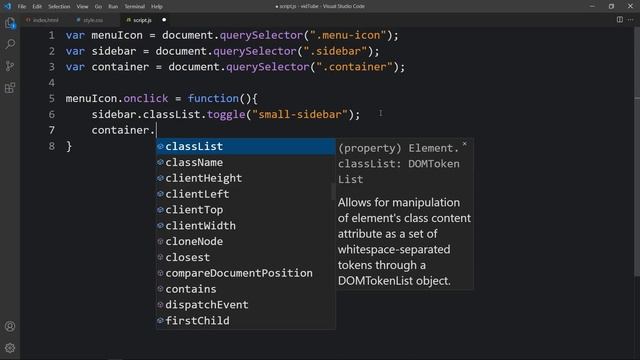Select cloneNode suggestion
This screenshot has width=640, height=360.
pos(245,242)
